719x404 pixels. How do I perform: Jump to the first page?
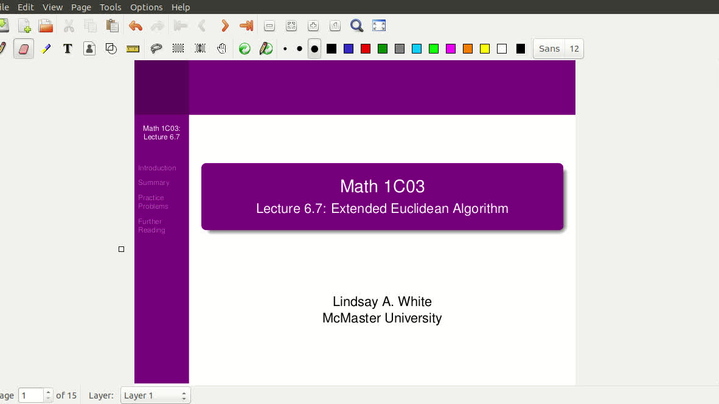181,26
